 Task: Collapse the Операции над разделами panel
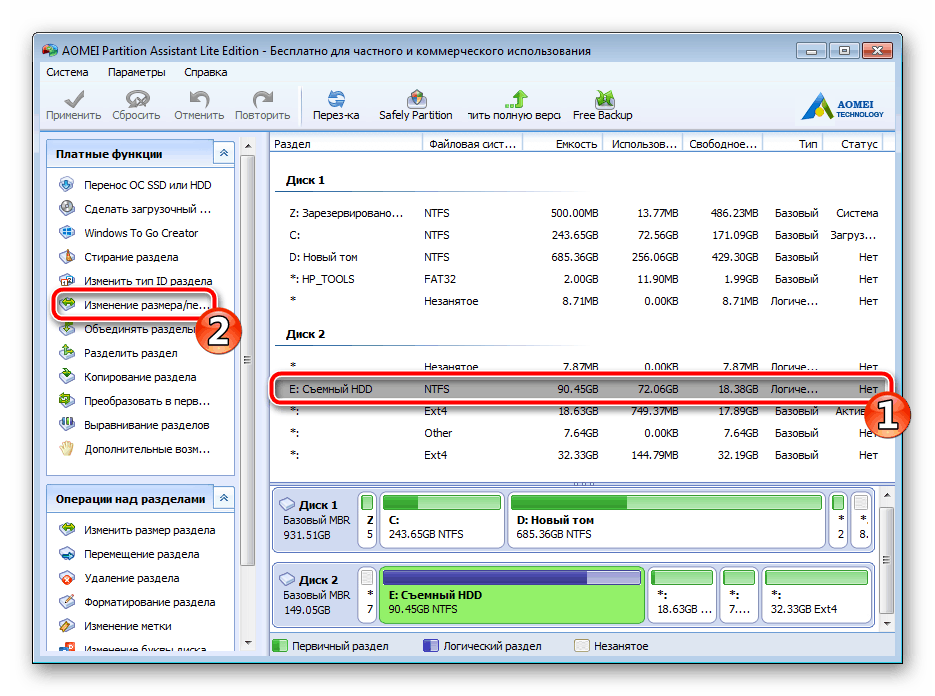coord(224,498)
